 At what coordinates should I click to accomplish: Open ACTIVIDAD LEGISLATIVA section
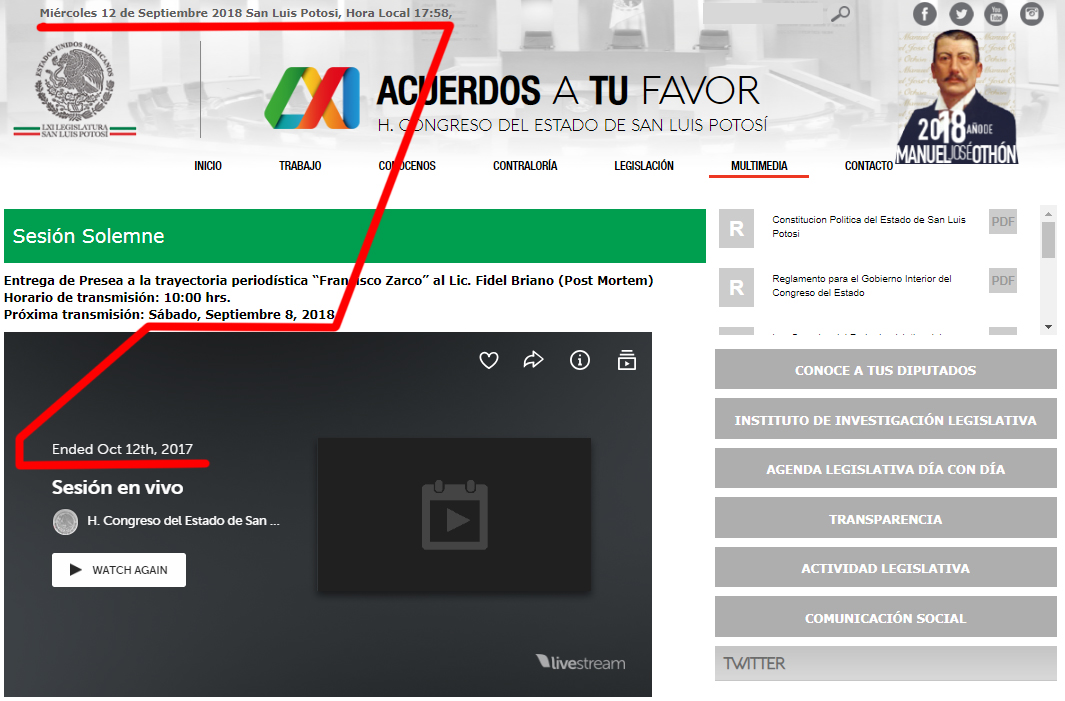886,568
